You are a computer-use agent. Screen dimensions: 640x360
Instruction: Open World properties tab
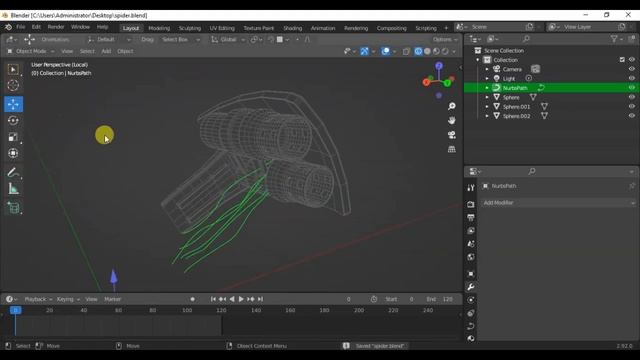(x=471, y=257)
